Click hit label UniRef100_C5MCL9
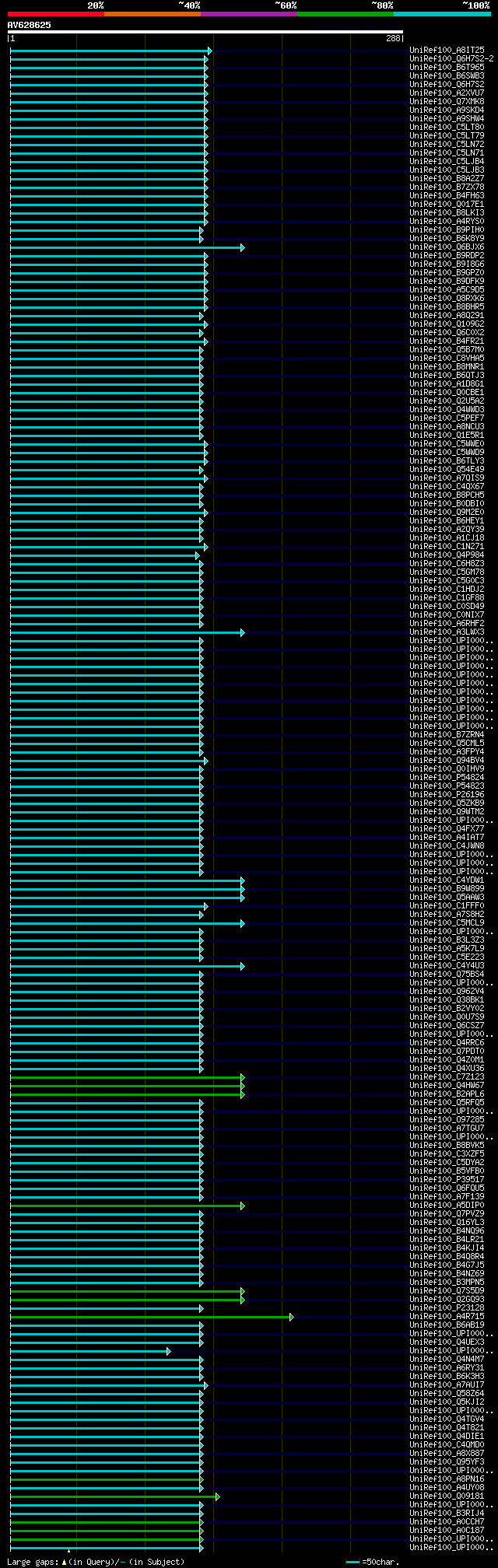This screenshot has height=1568, width=498. click(x=447, y=923)
